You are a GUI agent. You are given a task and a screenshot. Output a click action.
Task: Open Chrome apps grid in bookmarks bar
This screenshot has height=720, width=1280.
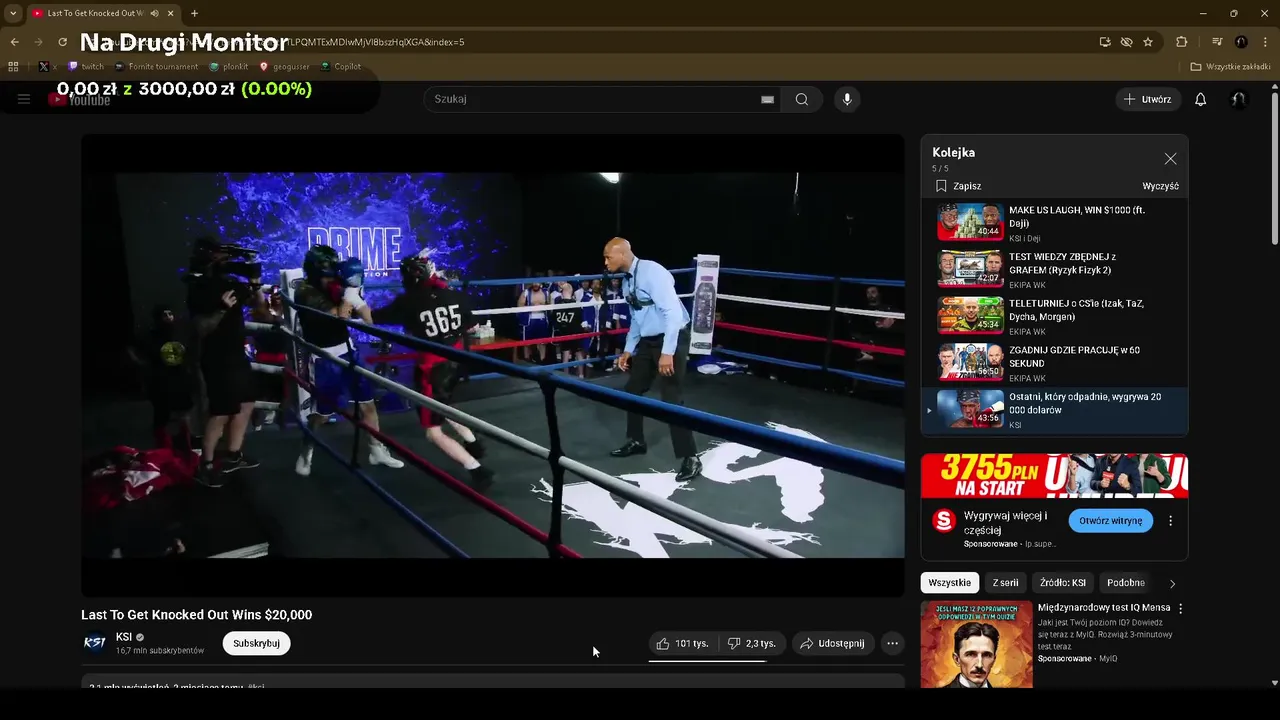click(13, 67)
